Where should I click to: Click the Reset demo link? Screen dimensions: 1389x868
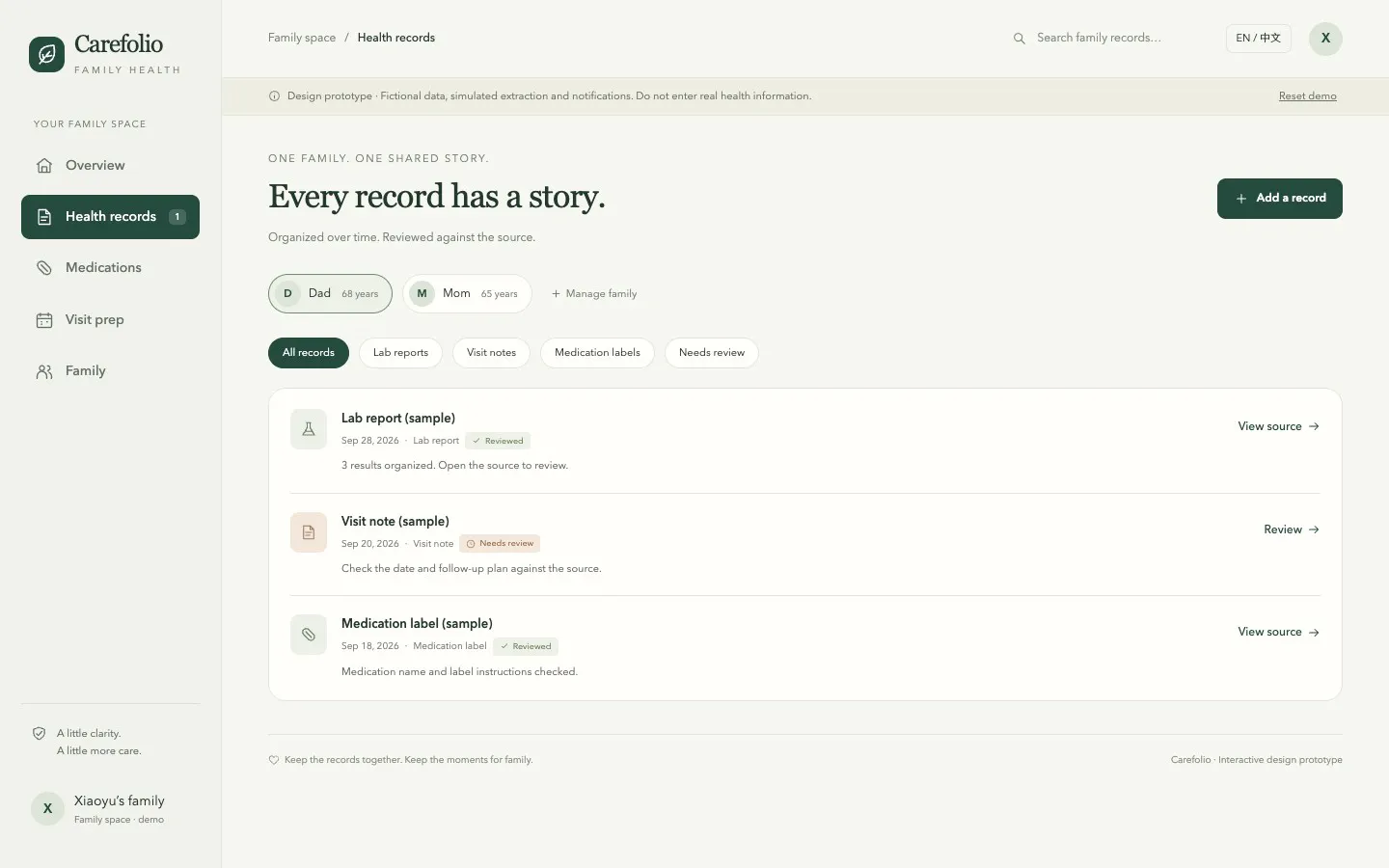tap(1307, 96)
